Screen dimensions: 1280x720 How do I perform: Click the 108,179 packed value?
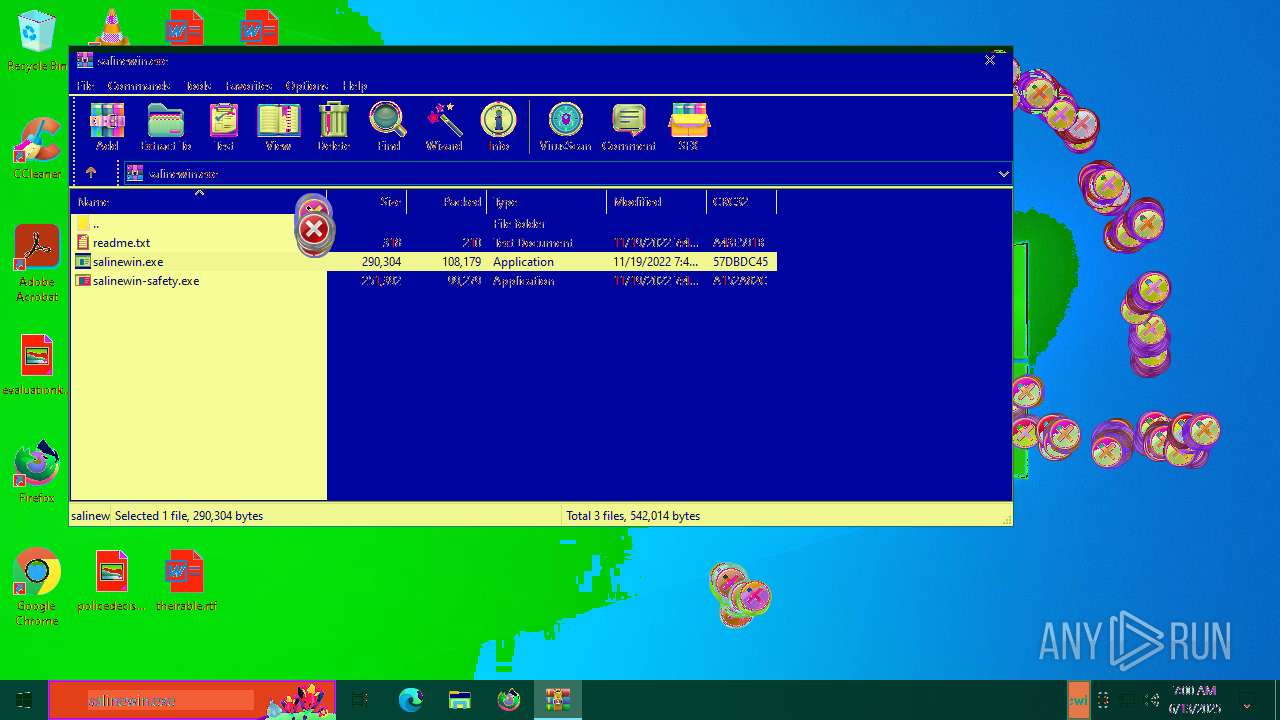click(461, 262)
